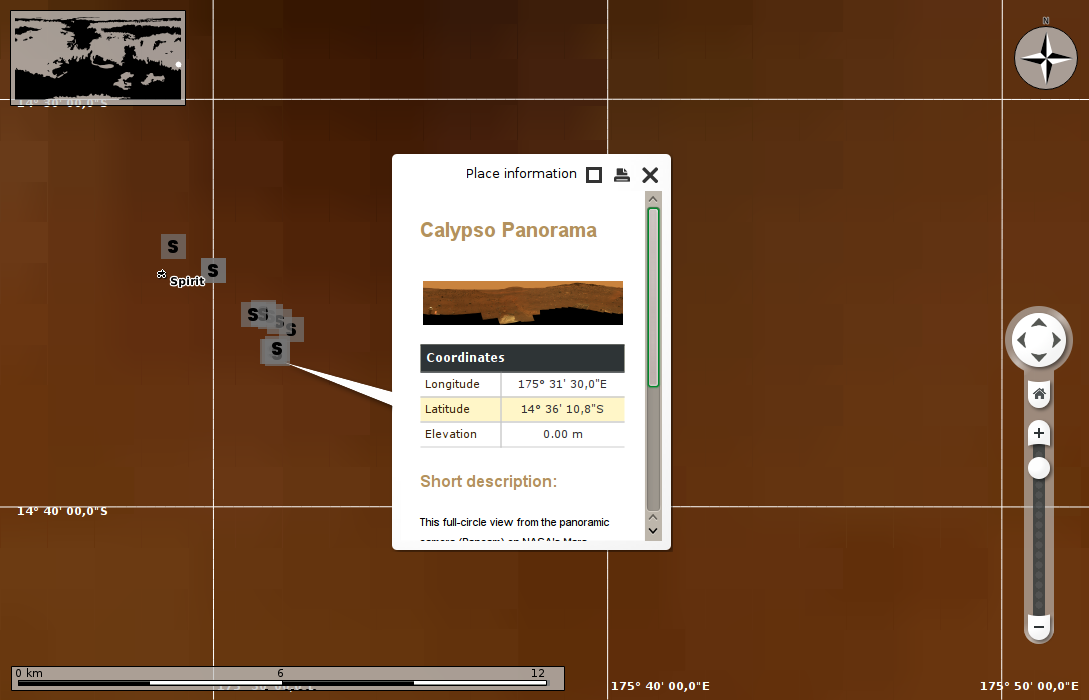Zoom in with the plus button
This screenshot has height=700, width=1089.
click(x=1039, y=433)
